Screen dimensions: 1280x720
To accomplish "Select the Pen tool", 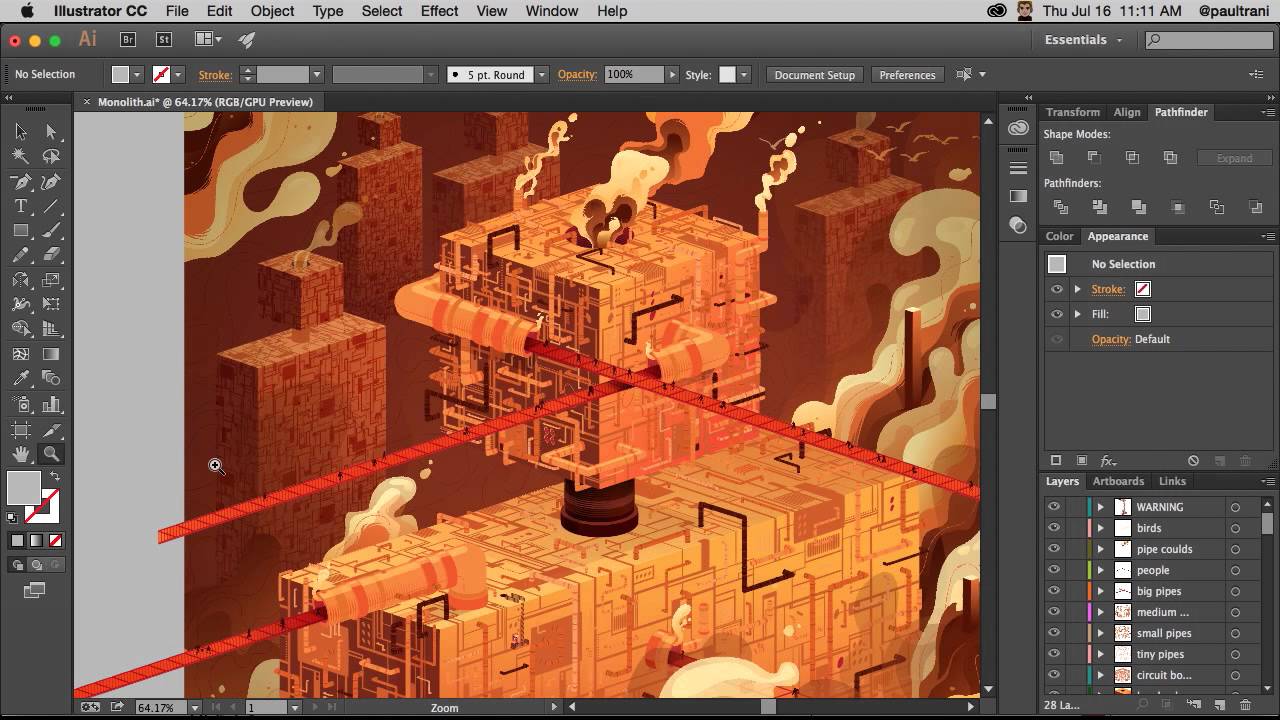I will [x=20, y=181].
